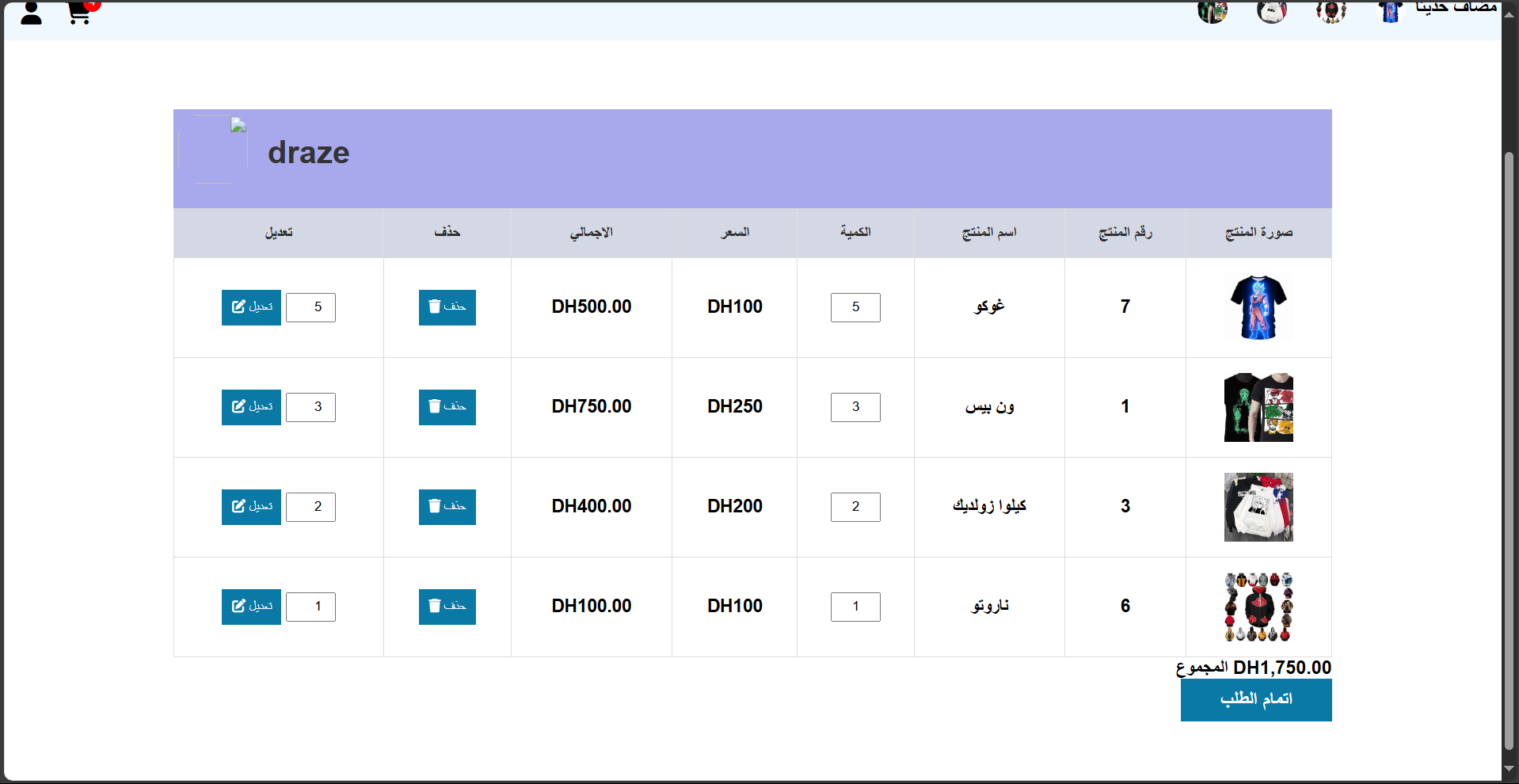Open the user account profile icon
The width and height of the screenshot is (1519, 784).
pyautogui.click(x=31, y=13)
